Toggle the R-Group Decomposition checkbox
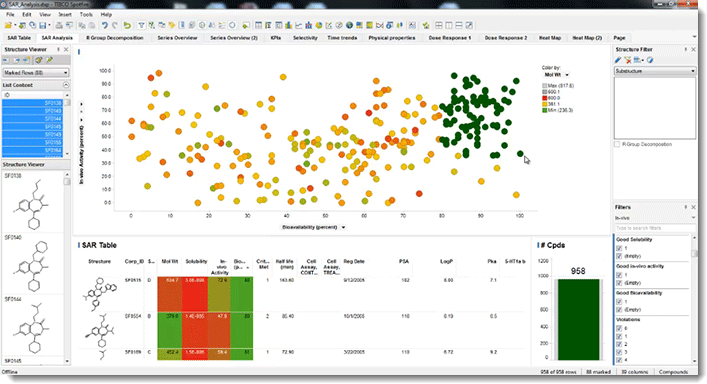The width and height of the screenshot is (707, 384). tap(617, 144)
